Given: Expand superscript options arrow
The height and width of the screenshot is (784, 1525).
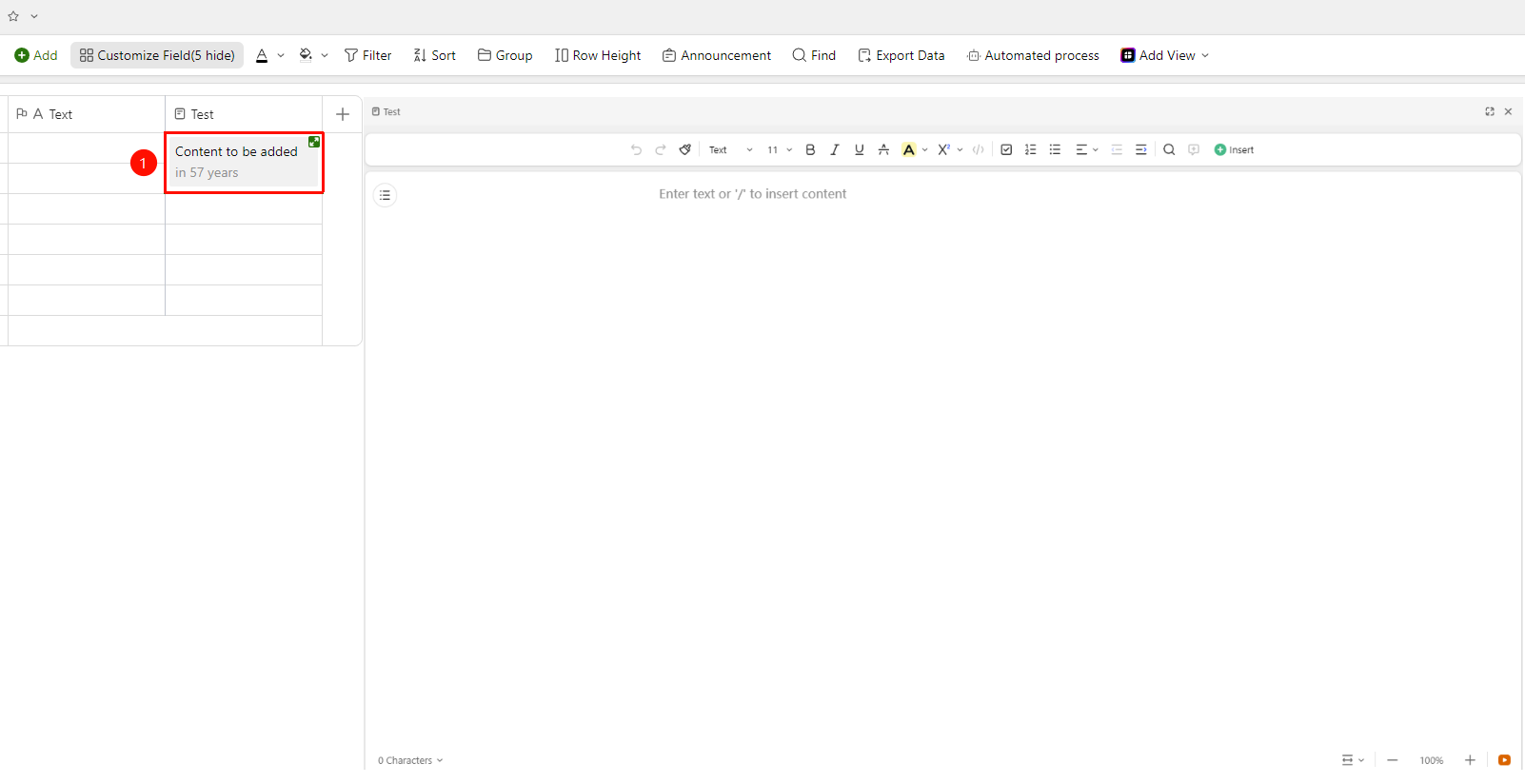Looking at the screenshot, I should coord(960,149).
